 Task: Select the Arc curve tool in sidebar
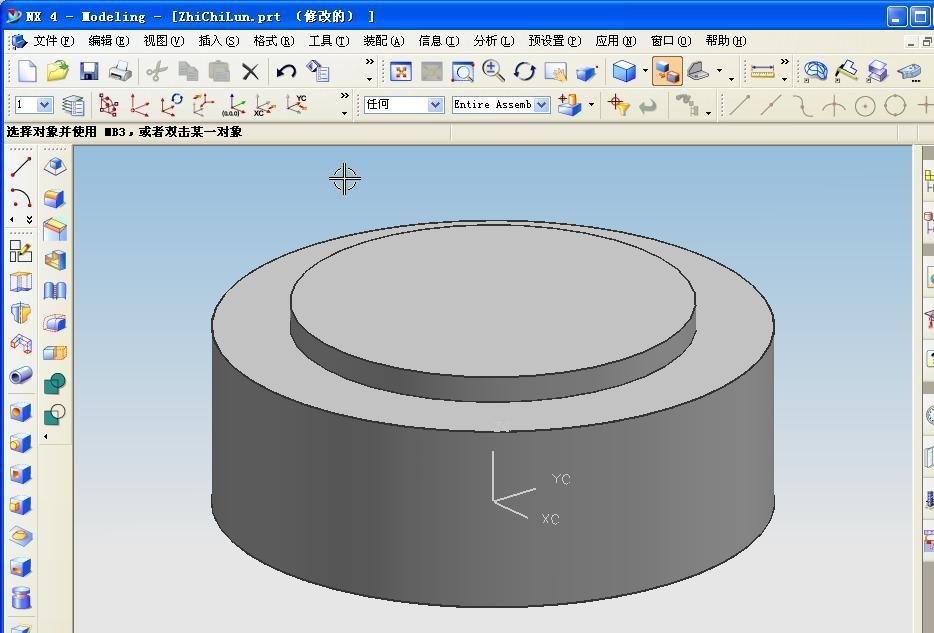click(x=21, y=197)
